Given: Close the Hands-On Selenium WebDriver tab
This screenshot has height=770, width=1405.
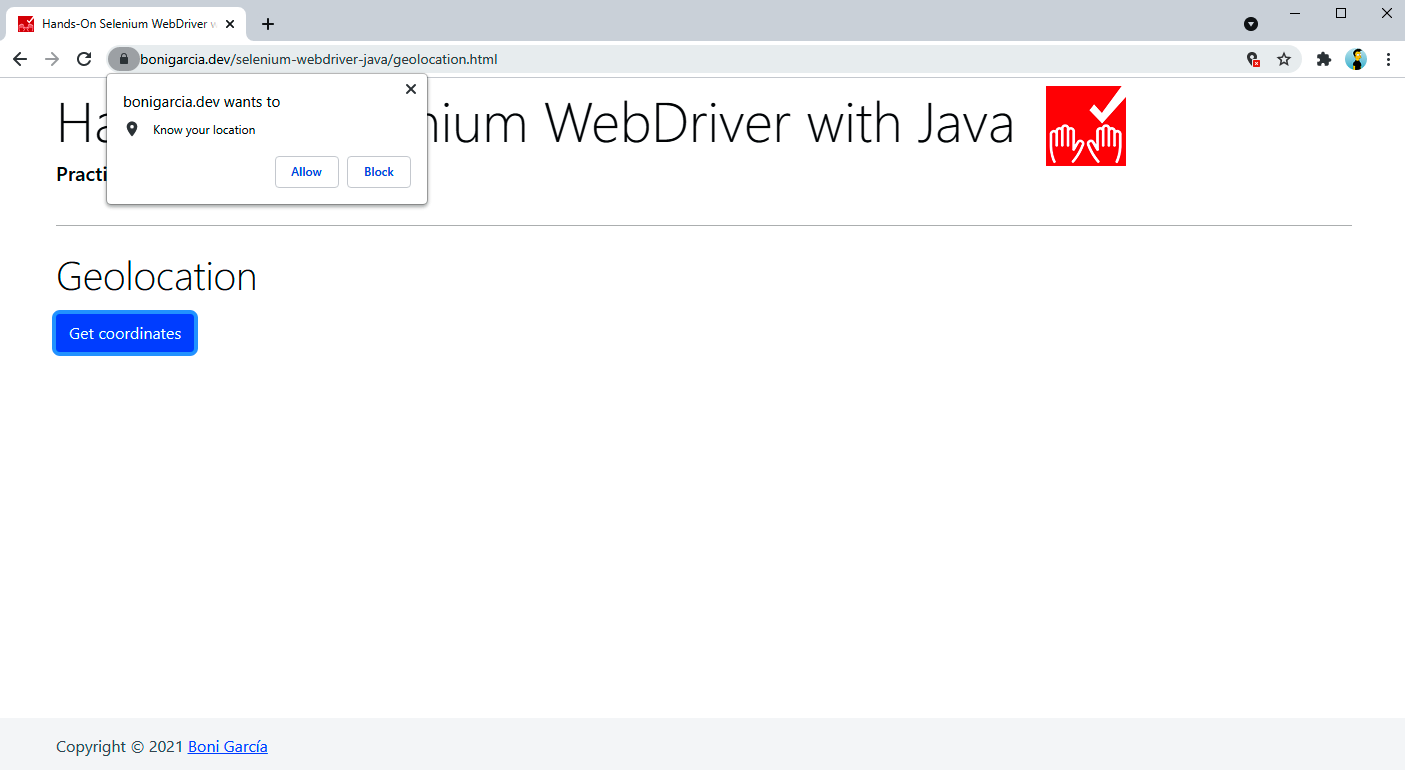Looking at the screenshot, I should (x=230, y=24).
